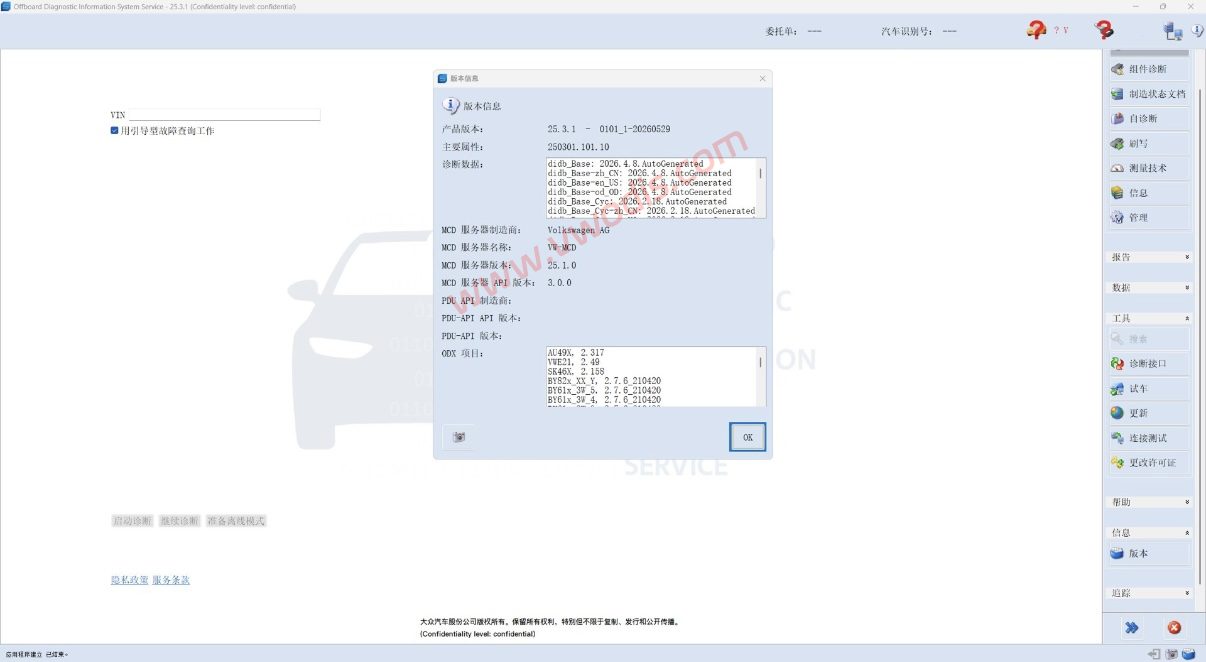Screen dimensions: 1206x662
Task: Click the status bar camera icon
Action: click(1171, 654)
